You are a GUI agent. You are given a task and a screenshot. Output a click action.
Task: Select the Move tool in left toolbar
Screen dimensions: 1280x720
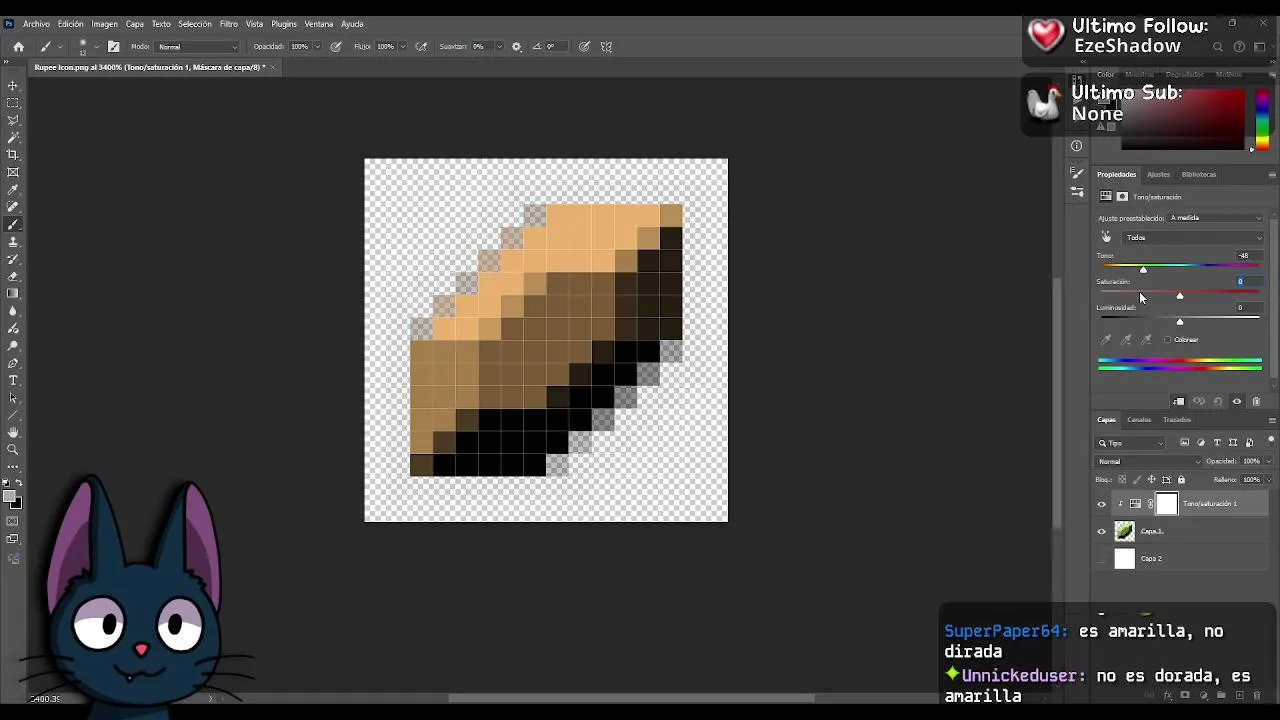pos(13,86)
